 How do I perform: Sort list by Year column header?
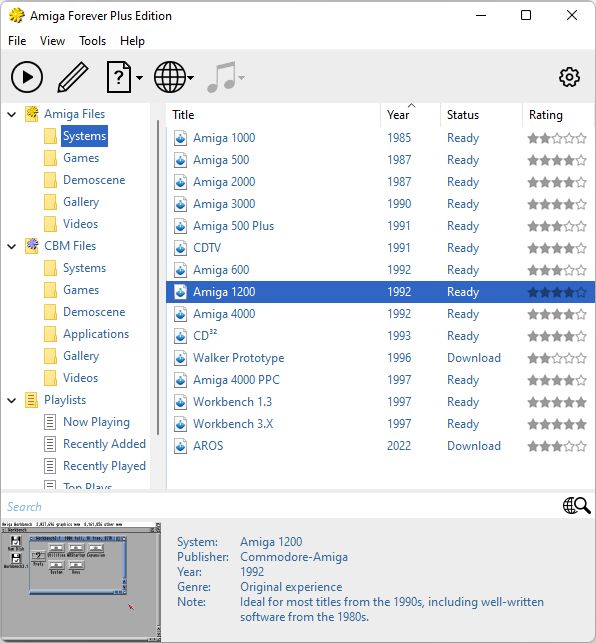click(411, 115)
